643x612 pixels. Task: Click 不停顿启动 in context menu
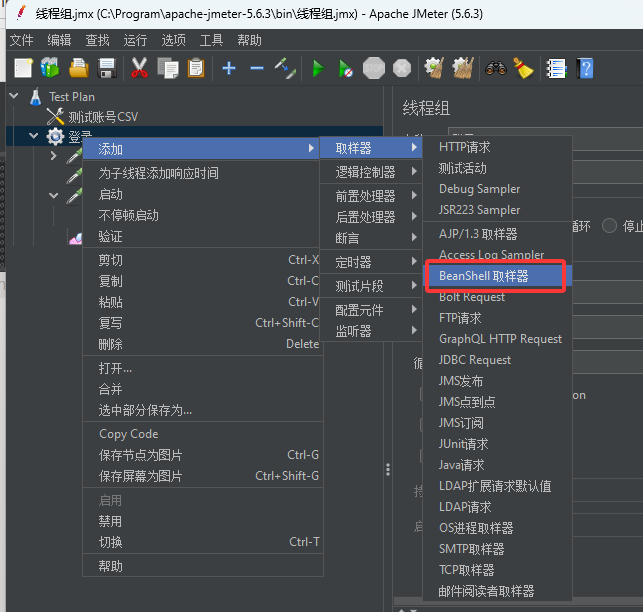(203, 215)
